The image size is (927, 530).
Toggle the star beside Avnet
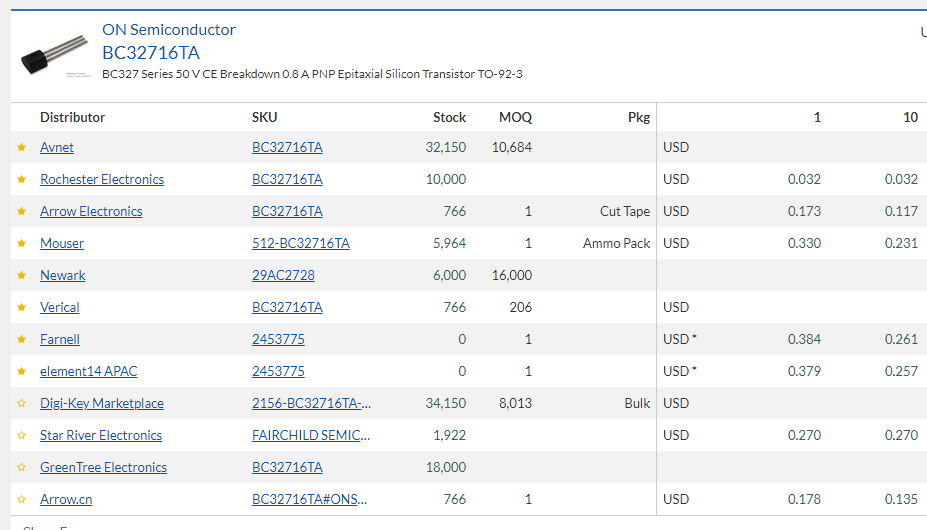pos(22,147)
